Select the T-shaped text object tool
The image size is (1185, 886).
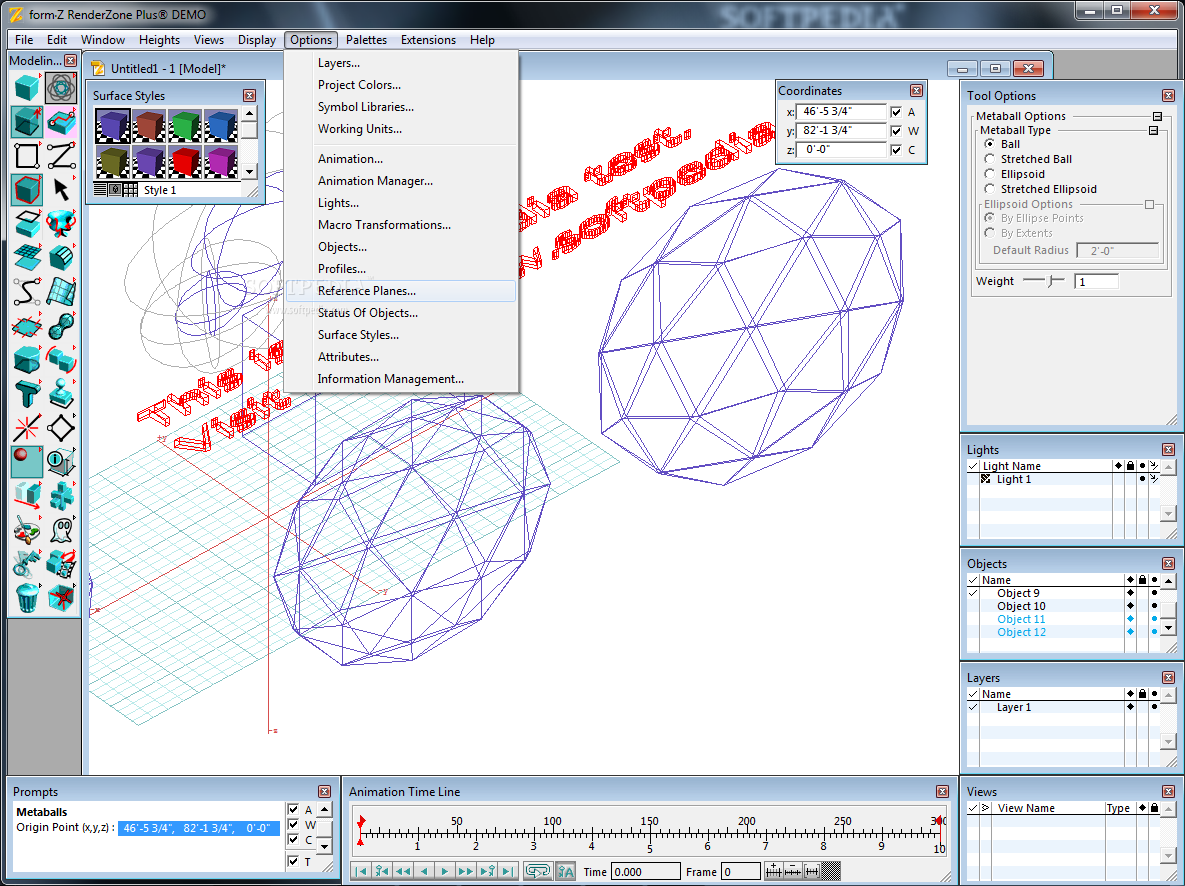click(27, 394)
